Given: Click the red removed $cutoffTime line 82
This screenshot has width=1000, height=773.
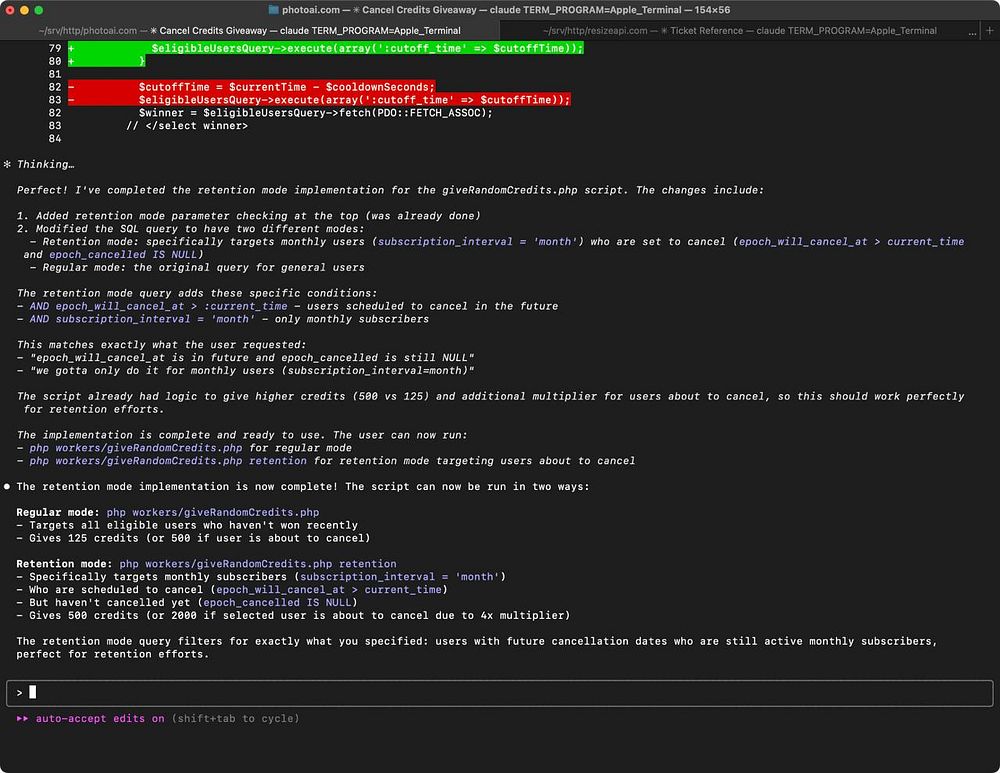Looking at the screenshot, I should pos(252,87).
